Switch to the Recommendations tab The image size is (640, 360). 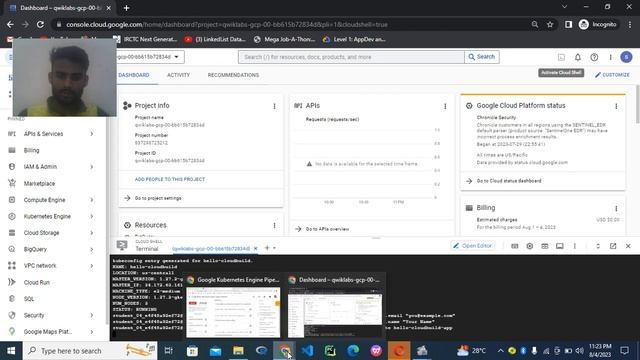point(233,75)
